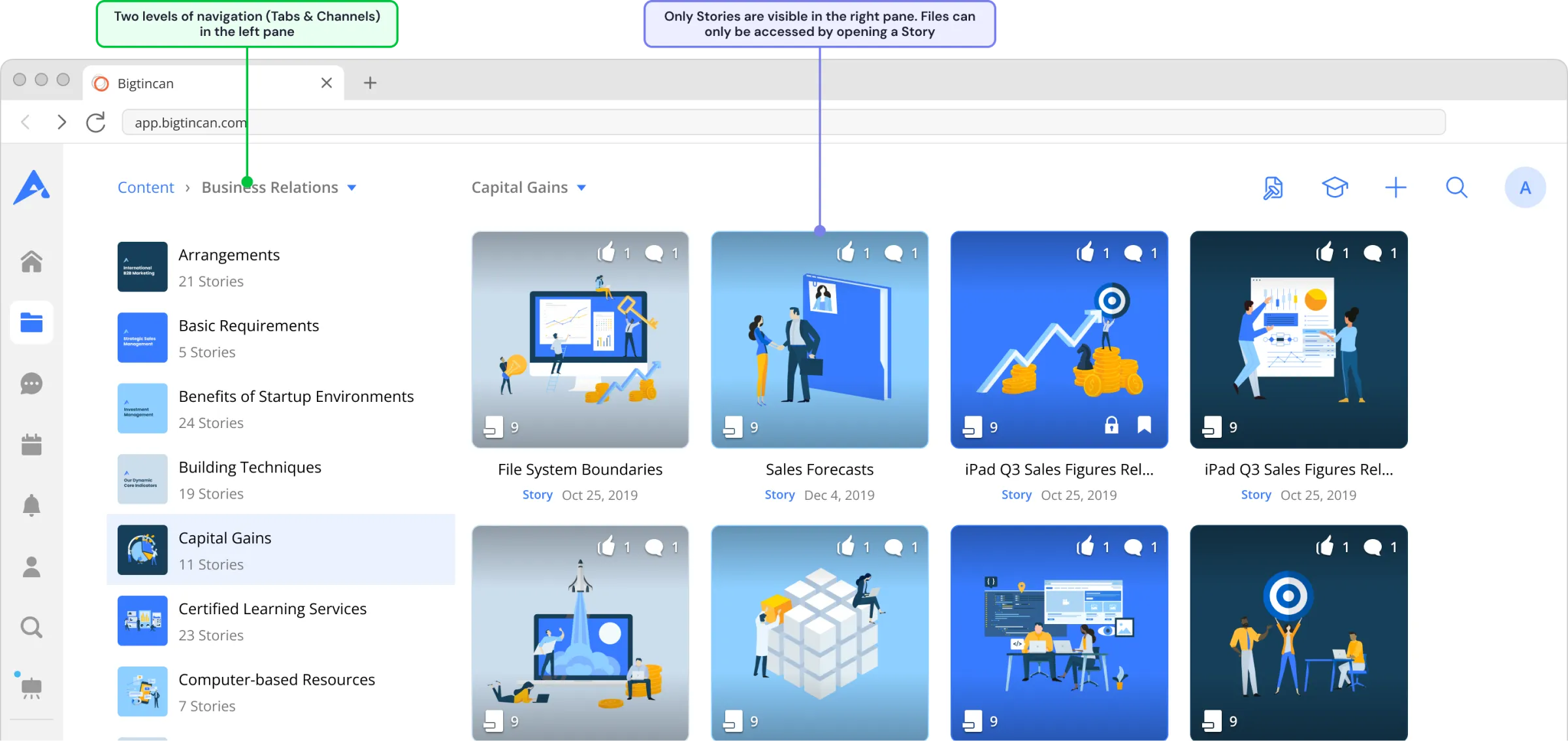The image size is (1568, 741).
Task: Click the plus create icon in header
Action: (1396, 188)
